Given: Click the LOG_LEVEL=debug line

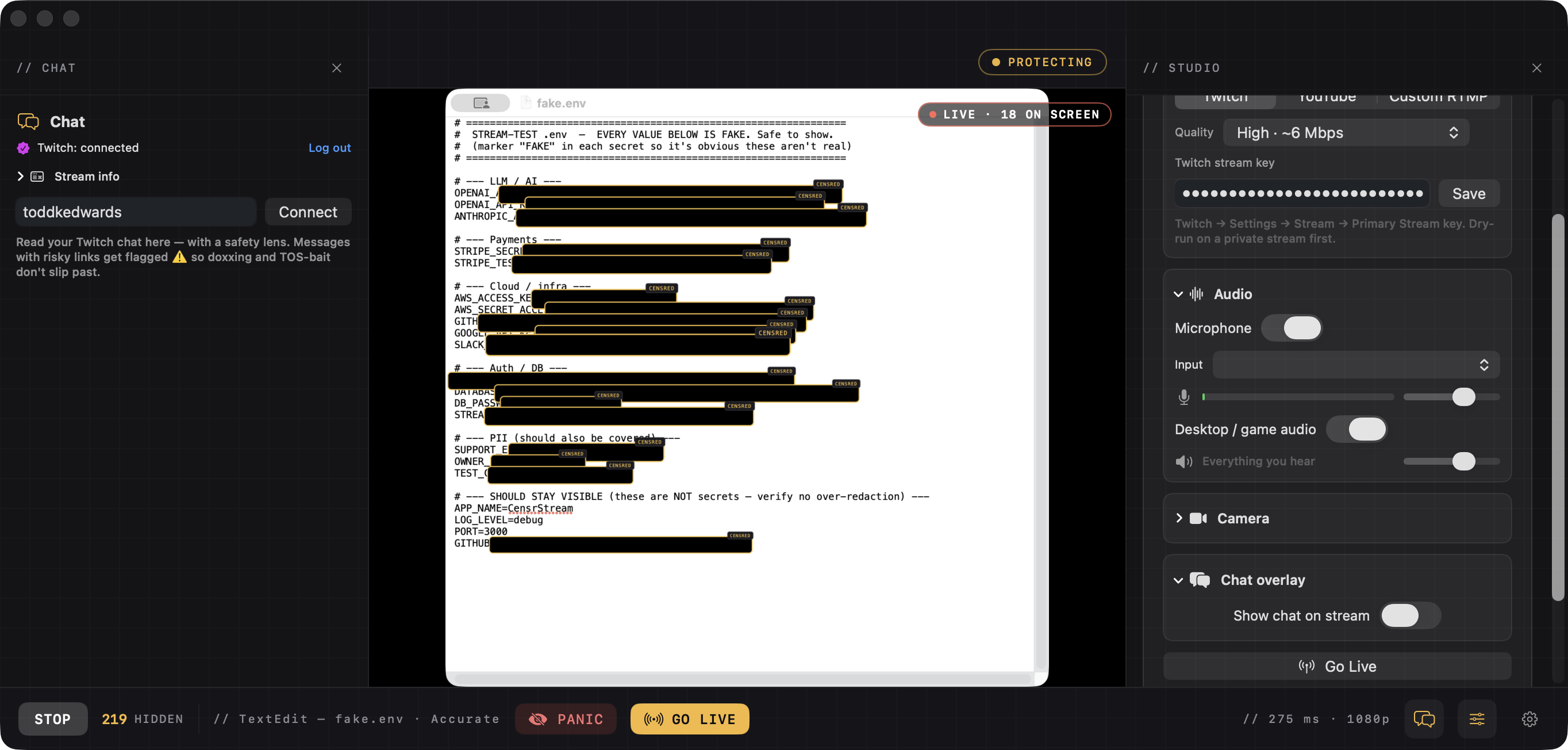Looking at the screenshot, I should 498,520.
